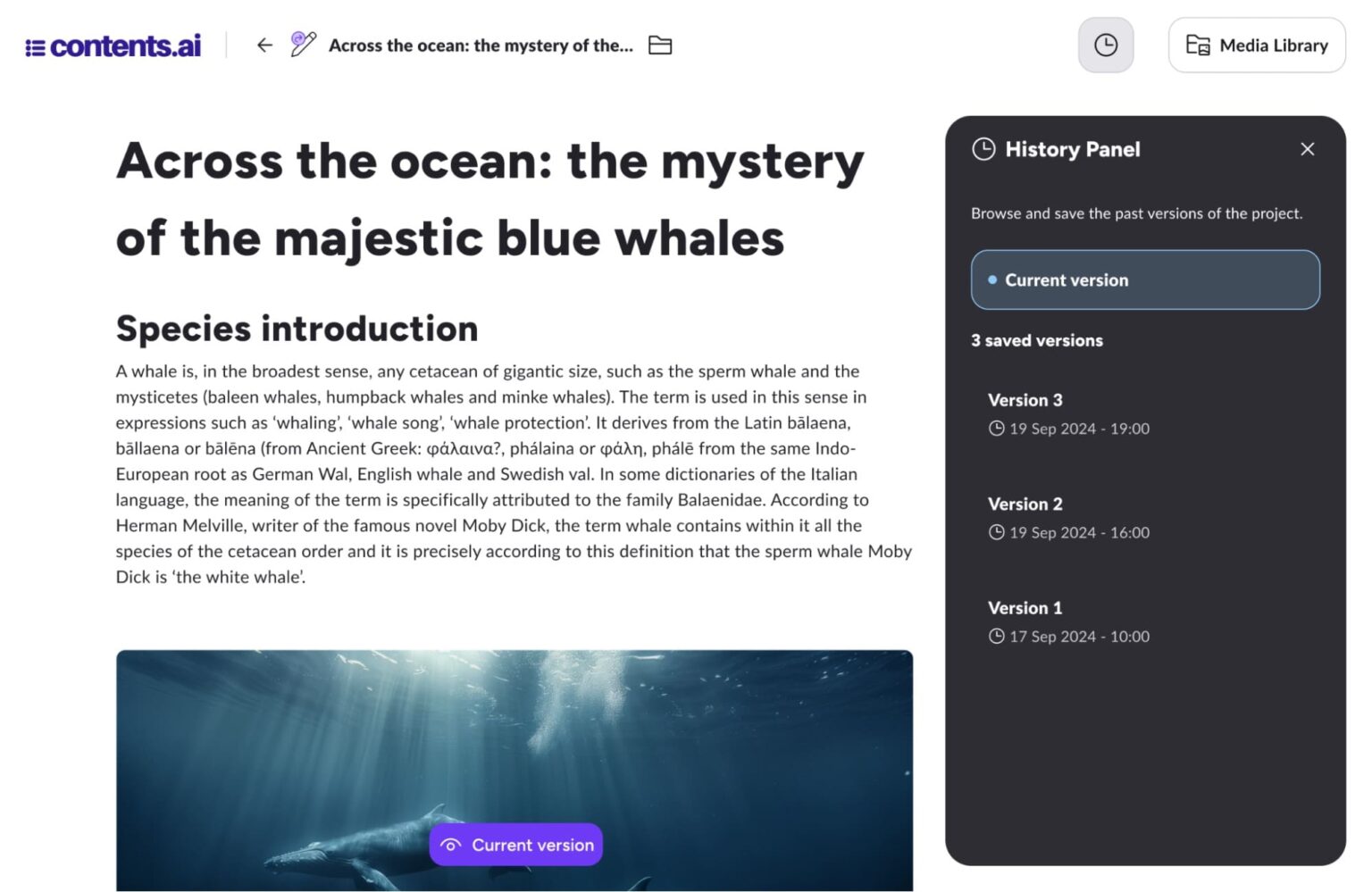Close the History Panel

tap(1307, 149)
